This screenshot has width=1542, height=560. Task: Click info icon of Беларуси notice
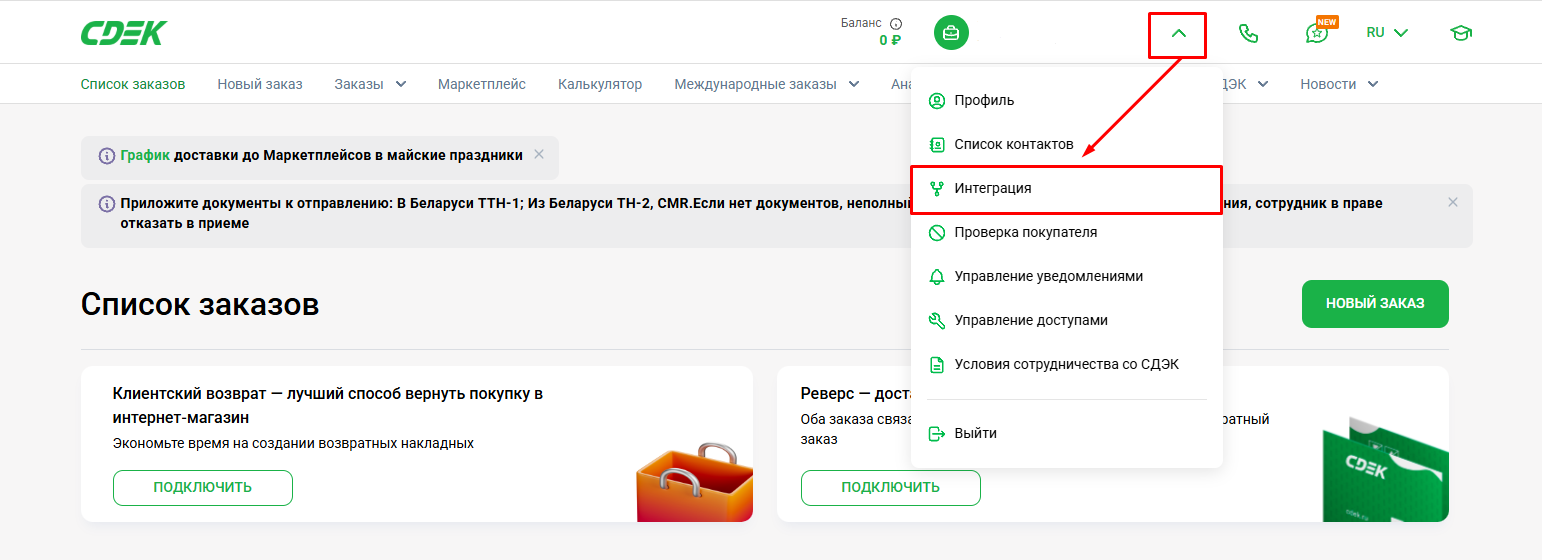click(106, 204)
